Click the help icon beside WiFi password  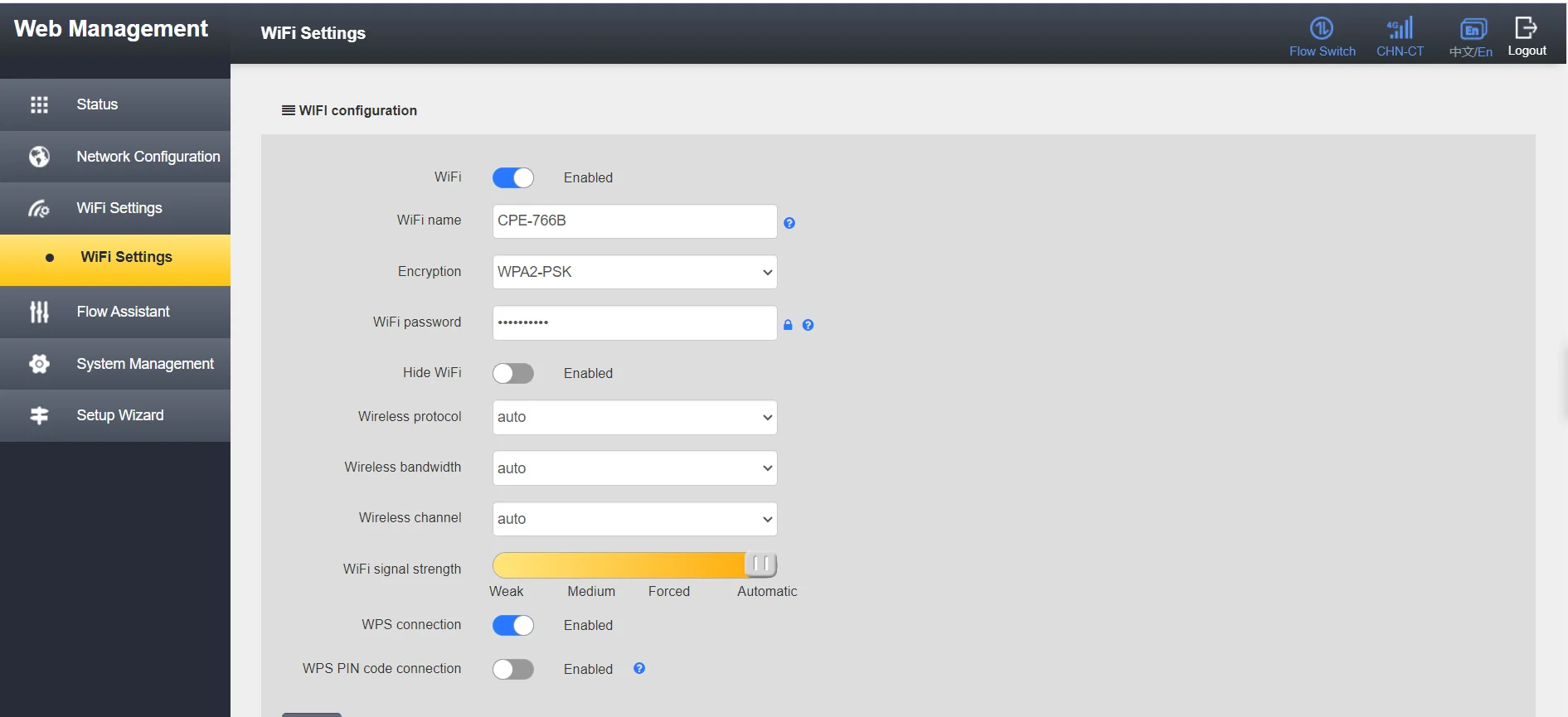click(808, 325)
